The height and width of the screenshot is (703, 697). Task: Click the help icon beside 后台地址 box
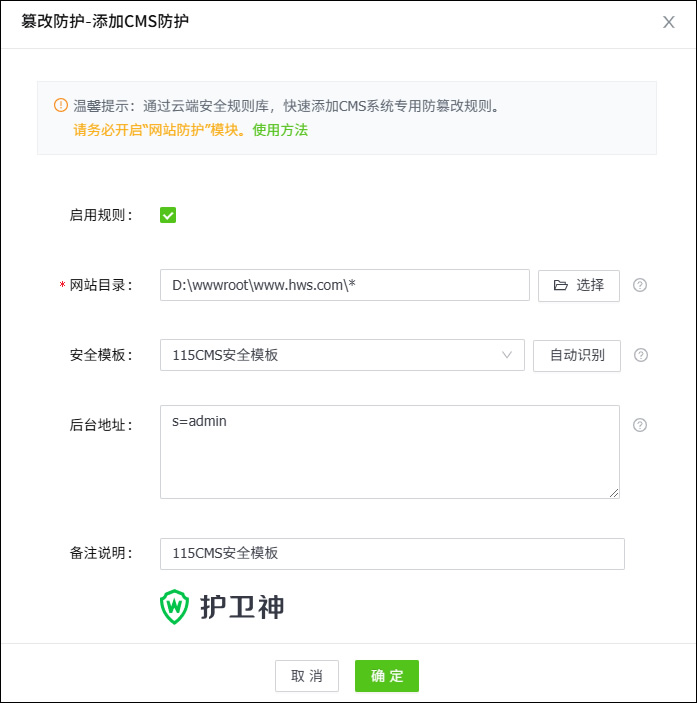(x=640, y=424)
